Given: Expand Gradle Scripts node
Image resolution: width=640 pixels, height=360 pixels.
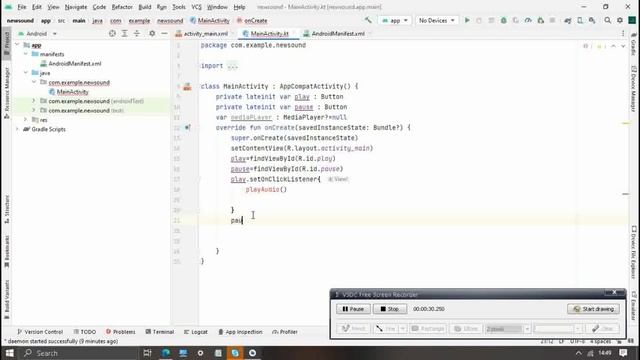Looking at the screenshot, I should click(17, 129).
